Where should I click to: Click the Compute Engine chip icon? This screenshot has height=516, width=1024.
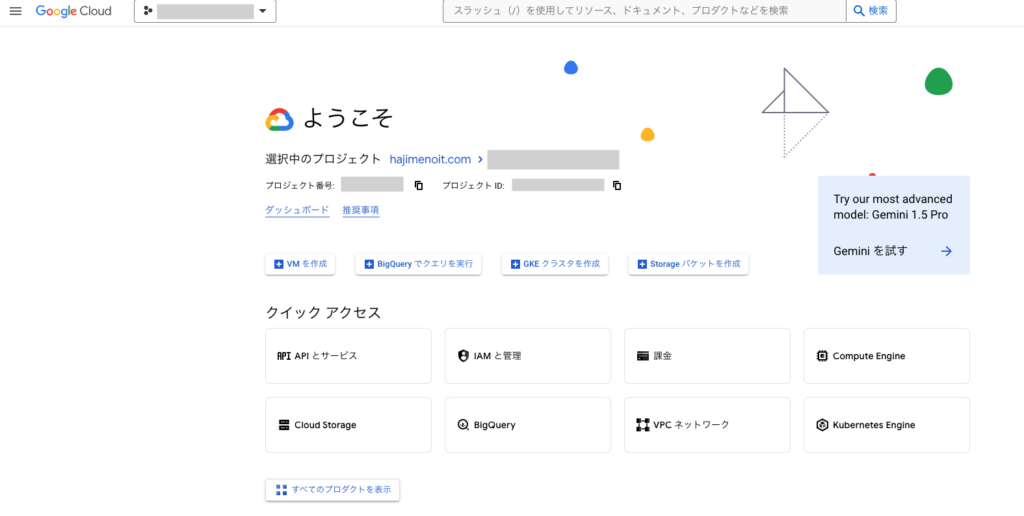click(822, 356)
